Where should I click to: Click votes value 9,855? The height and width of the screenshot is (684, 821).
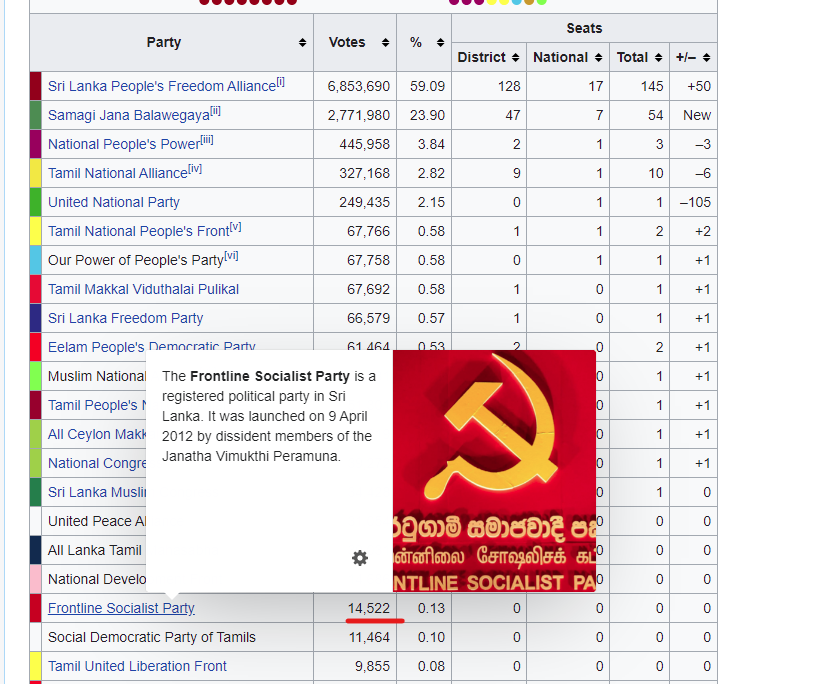(x=372, y=666)
